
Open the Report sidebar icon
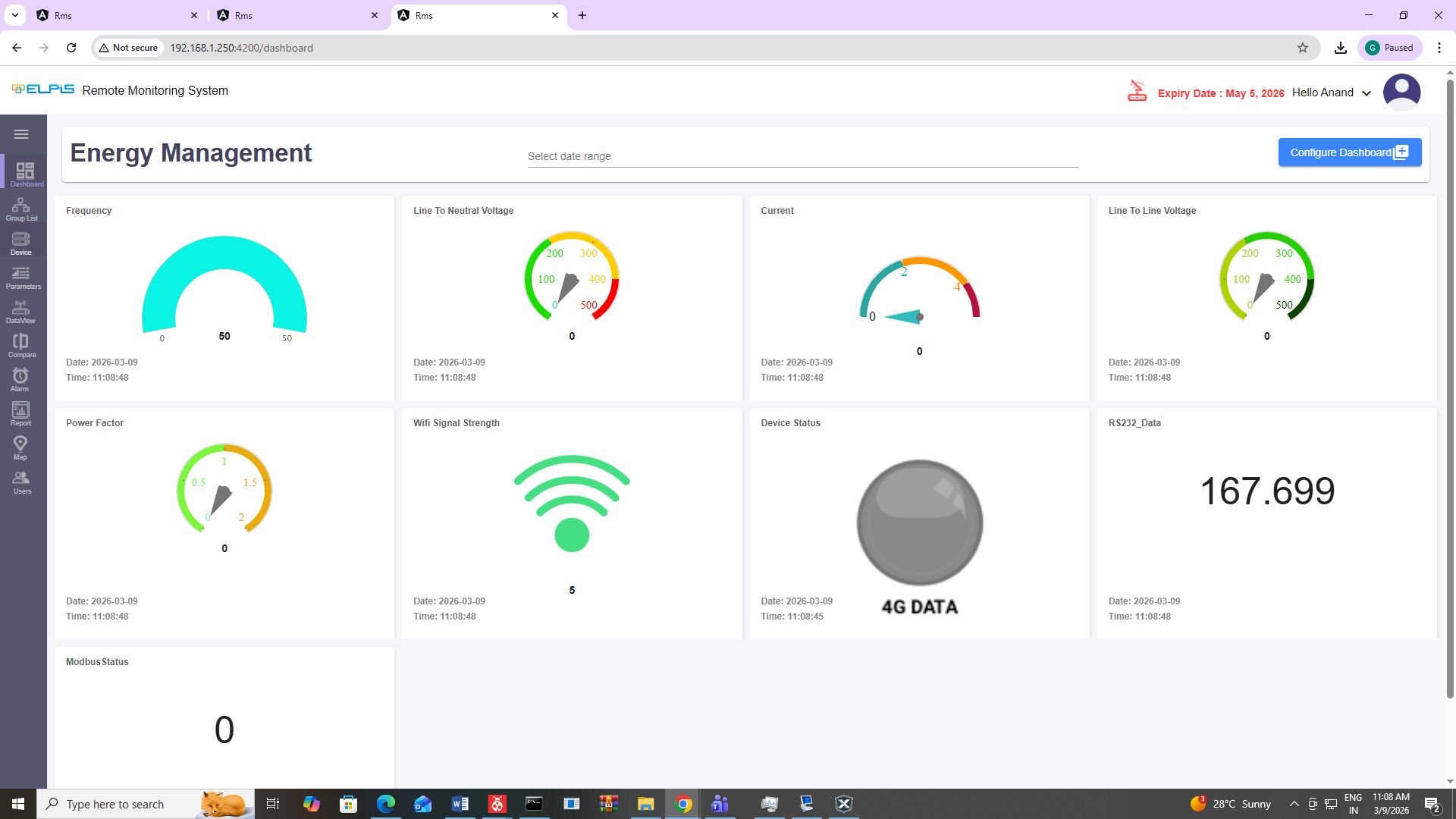tap(20, 414)
